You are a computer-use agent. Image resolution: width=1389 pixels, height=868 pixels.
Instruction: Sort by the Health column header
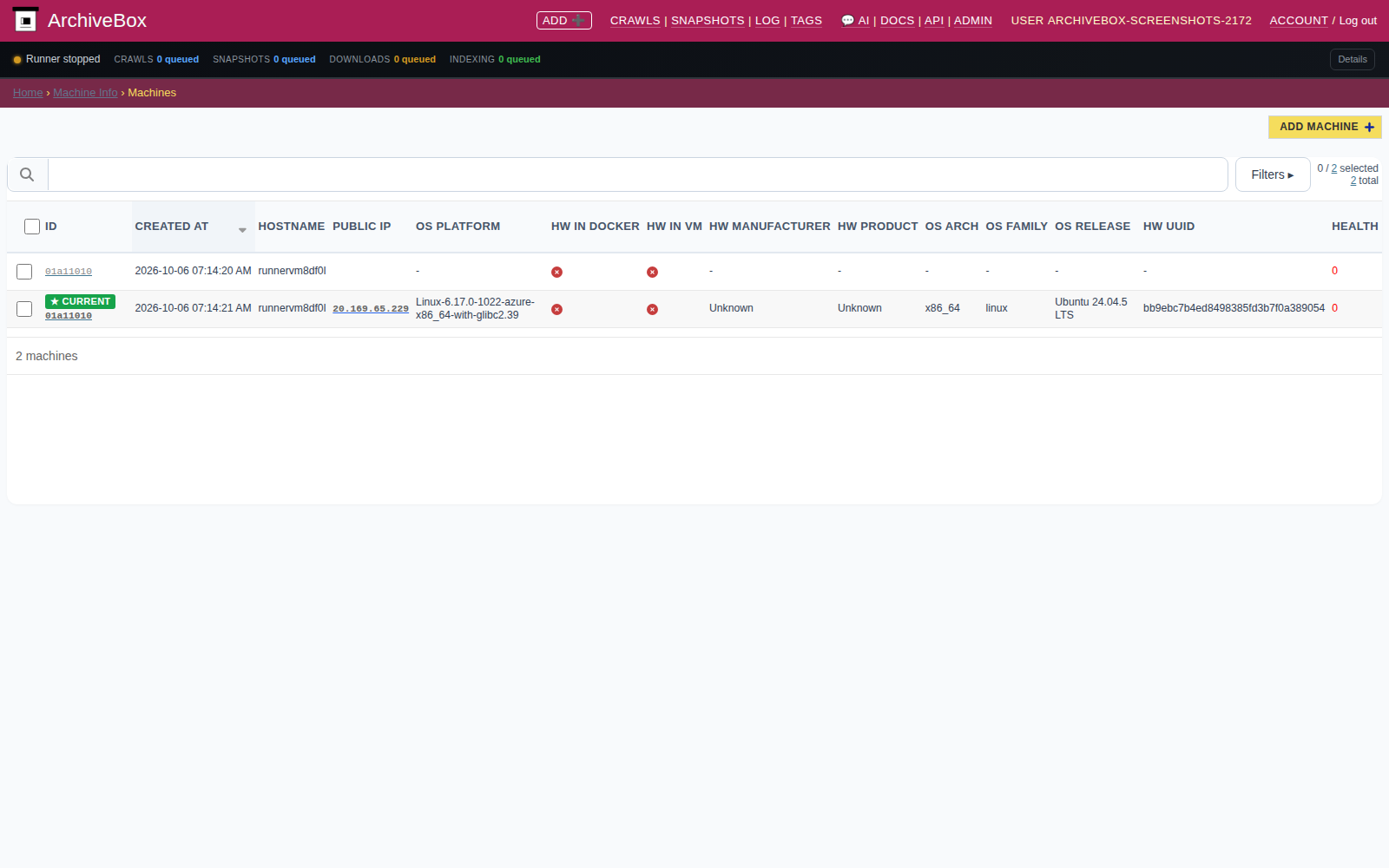tap(1355, 227)
